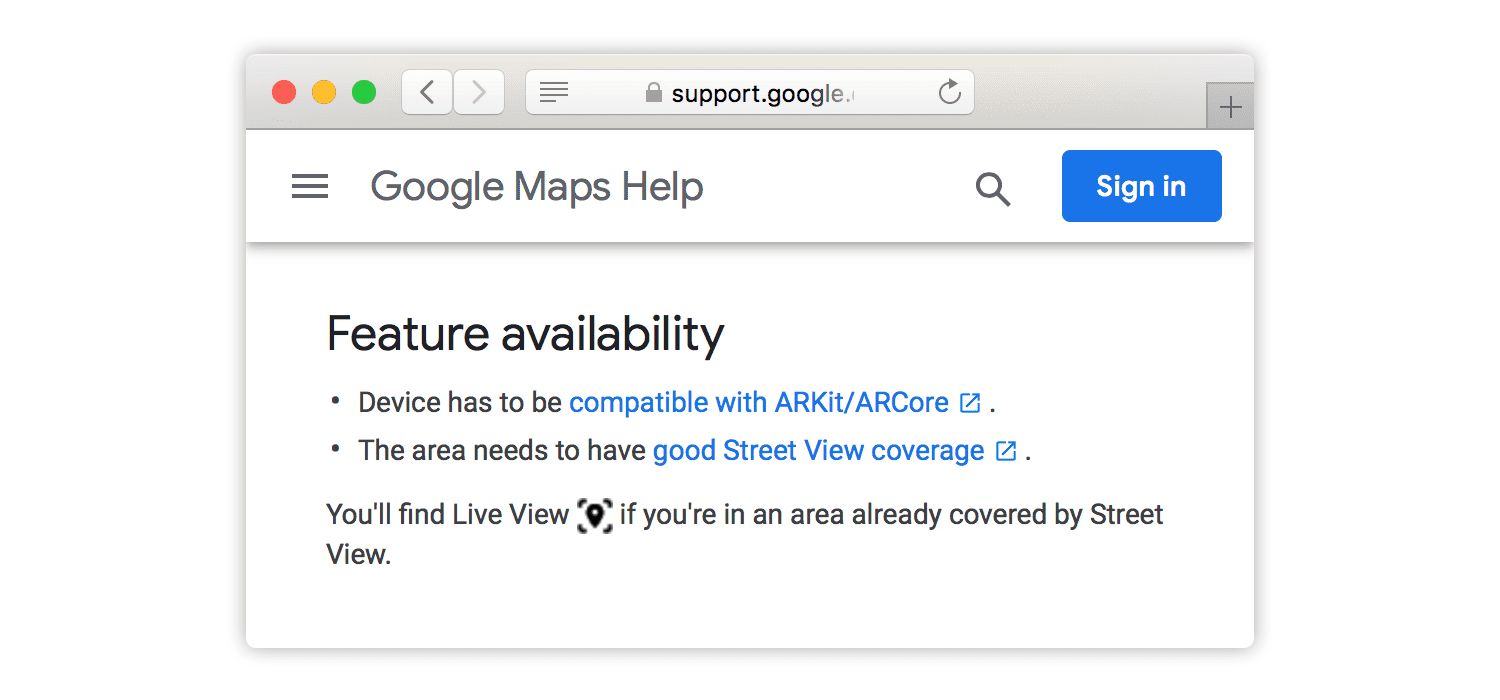1500x700 pixels.
Task: Minimize the window with yellow button
Action: [324, 93]
